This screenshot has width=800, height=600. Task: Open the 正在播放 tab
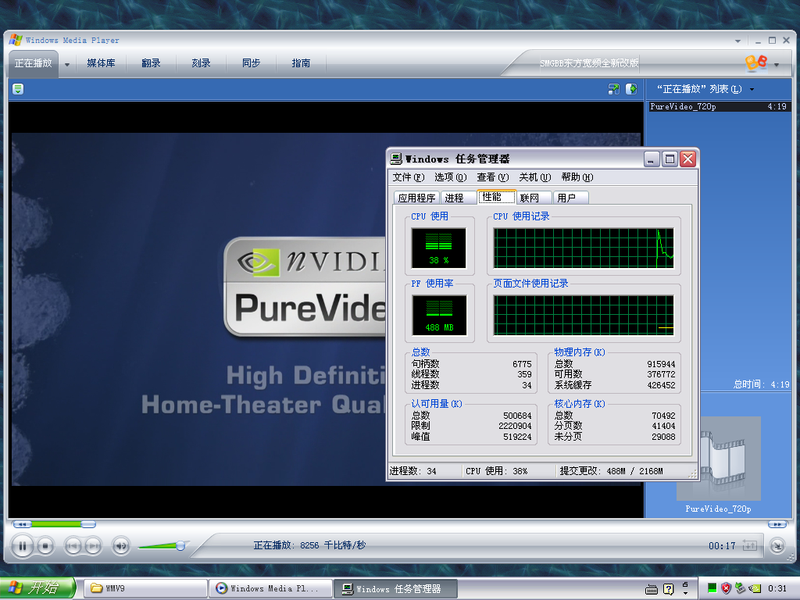click(33, 63)
